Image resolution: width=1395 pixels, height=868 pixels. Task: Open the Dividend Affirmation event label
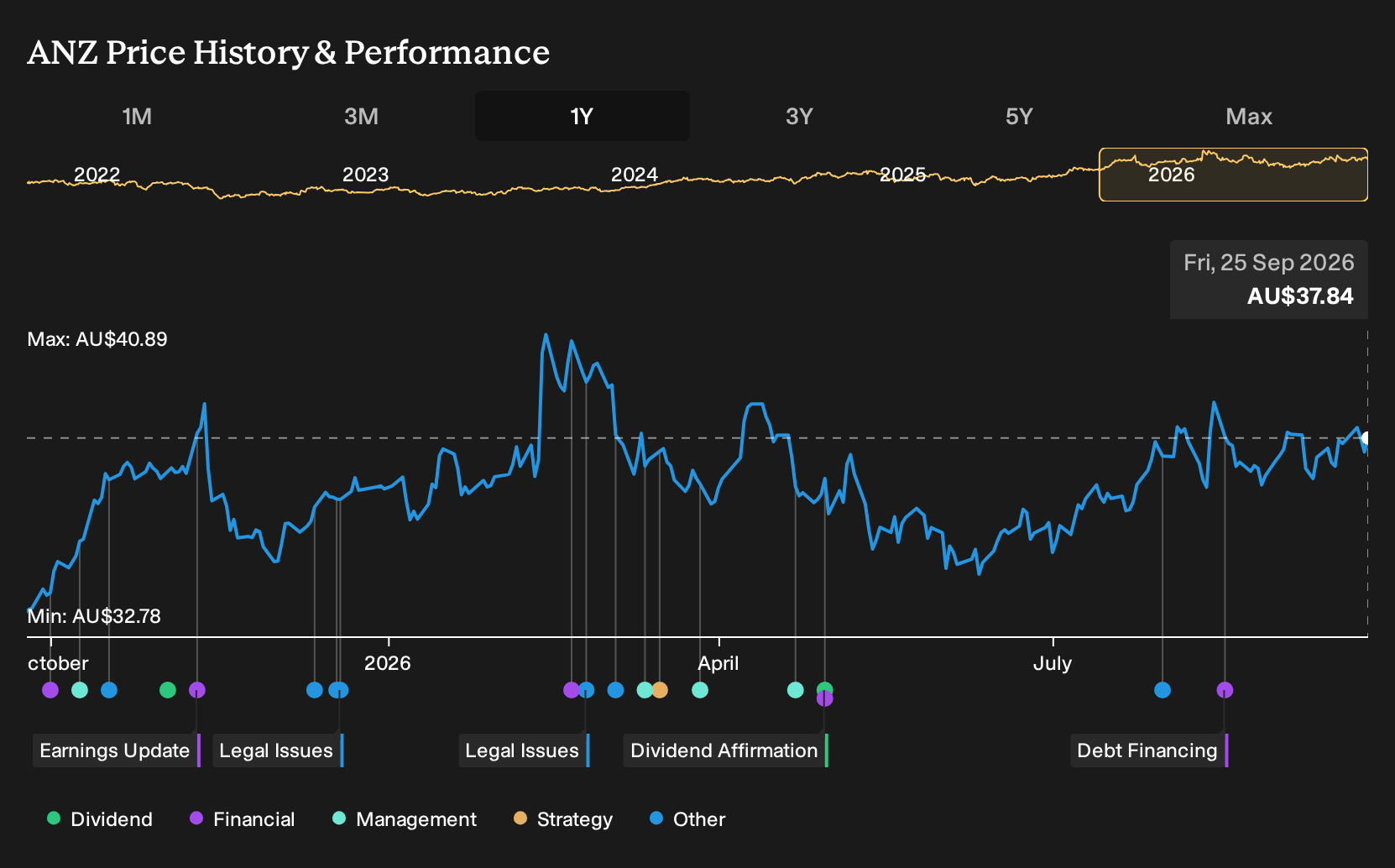(x=725, y=750)
